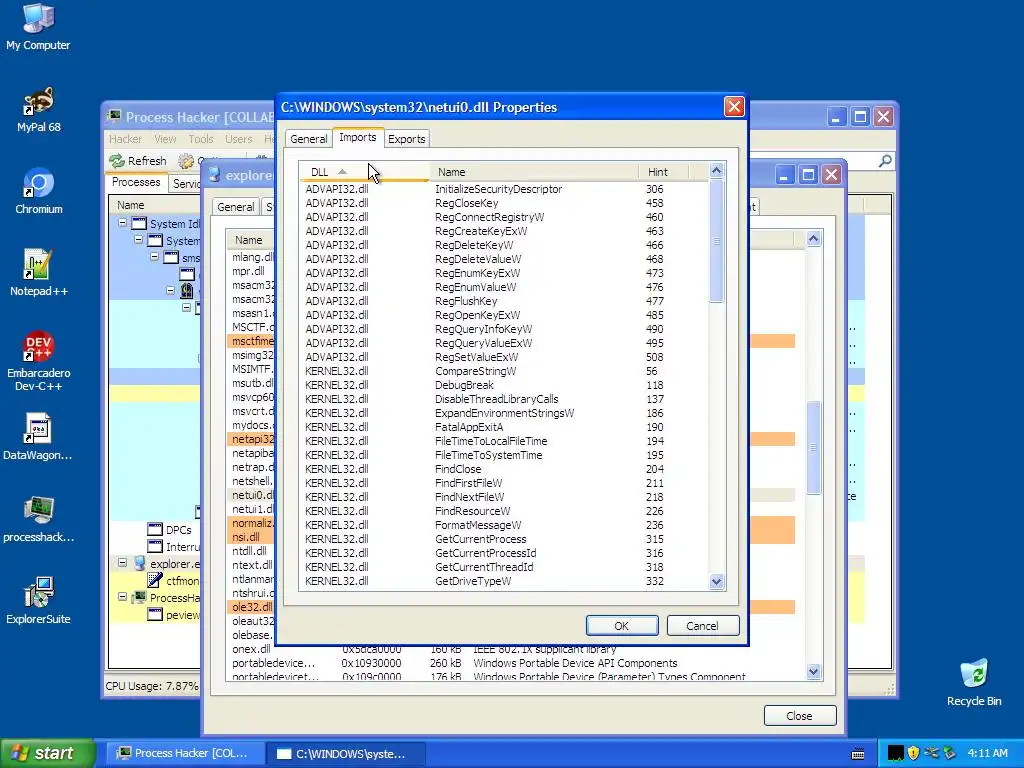This screenshot has height=768, width=1024.
Task: Open the Recycle Bin
Action: click(974, 682)
